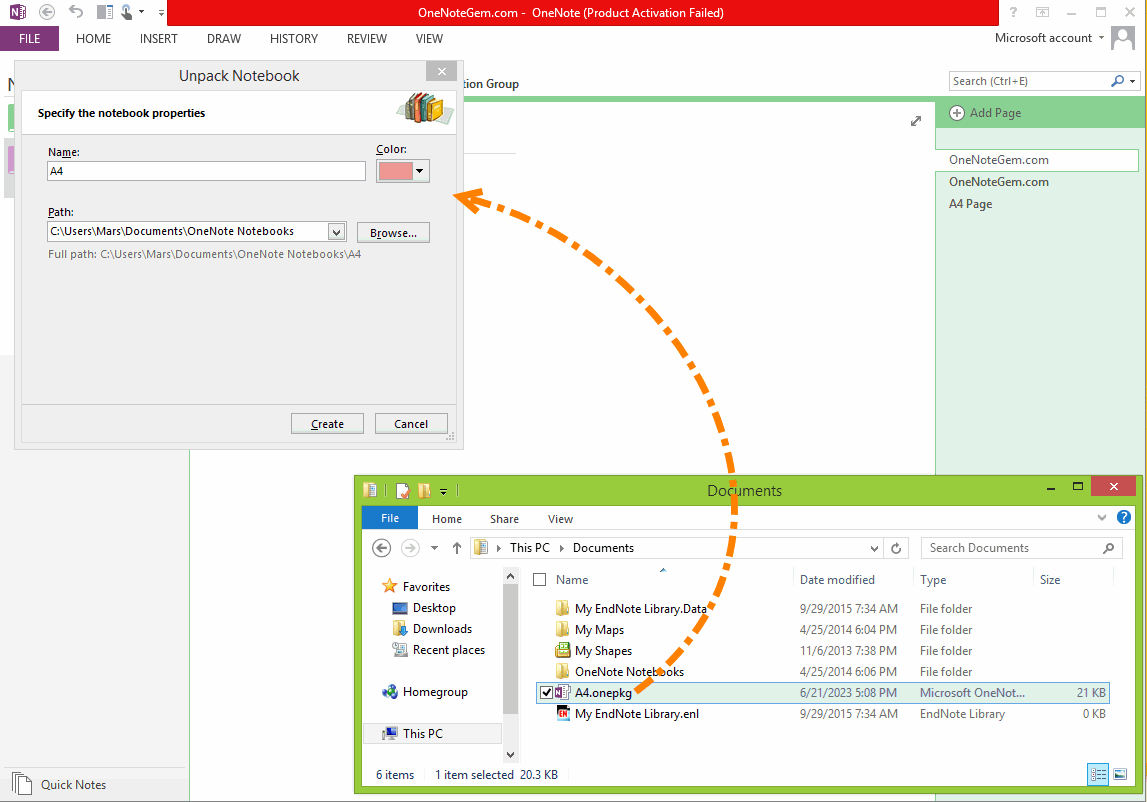This screenshot has width=1147, height=802.
Task: Click Explorer New Folder icon in title bar
Action: 424,490
